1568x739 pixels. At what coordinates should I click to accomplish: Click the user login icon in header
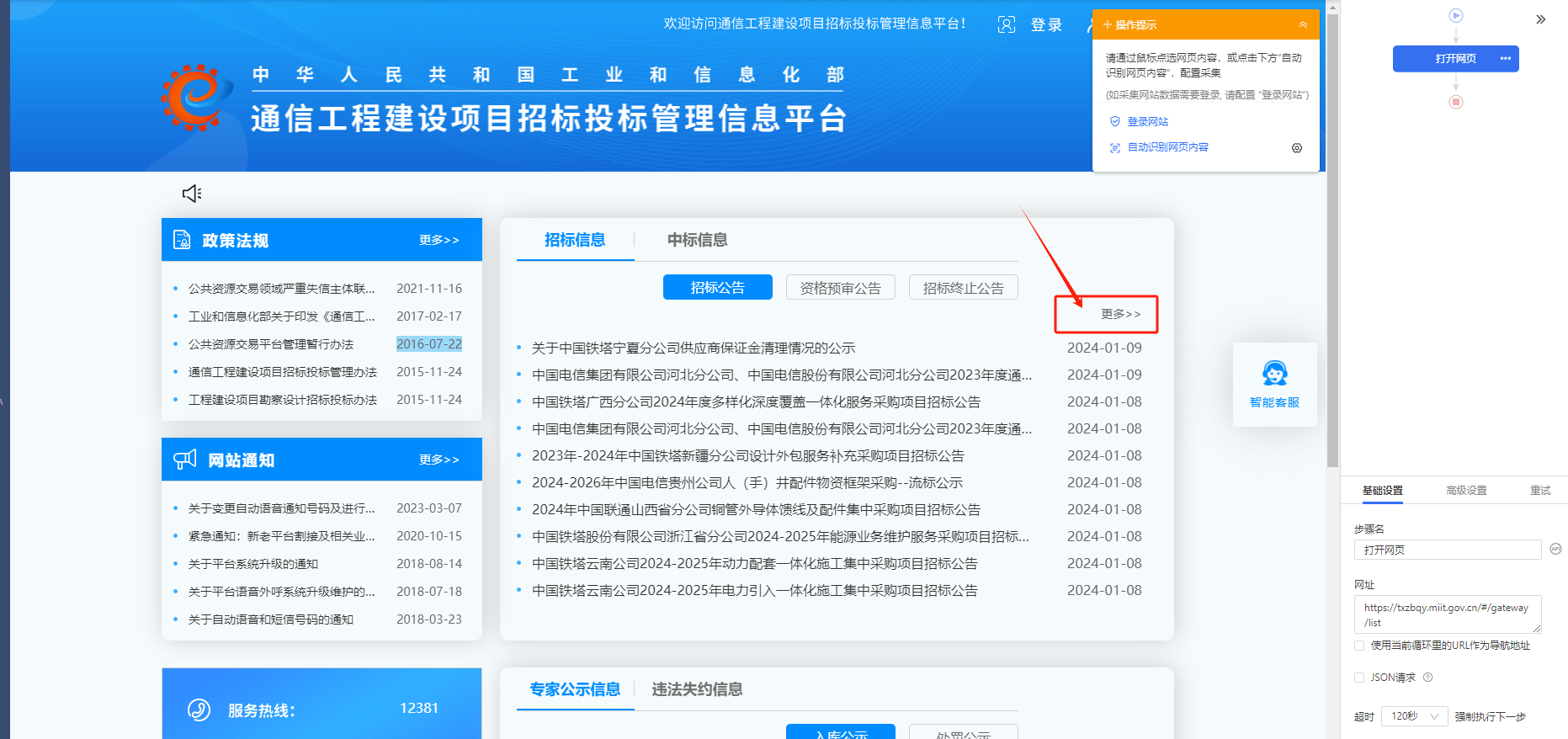1007,24
